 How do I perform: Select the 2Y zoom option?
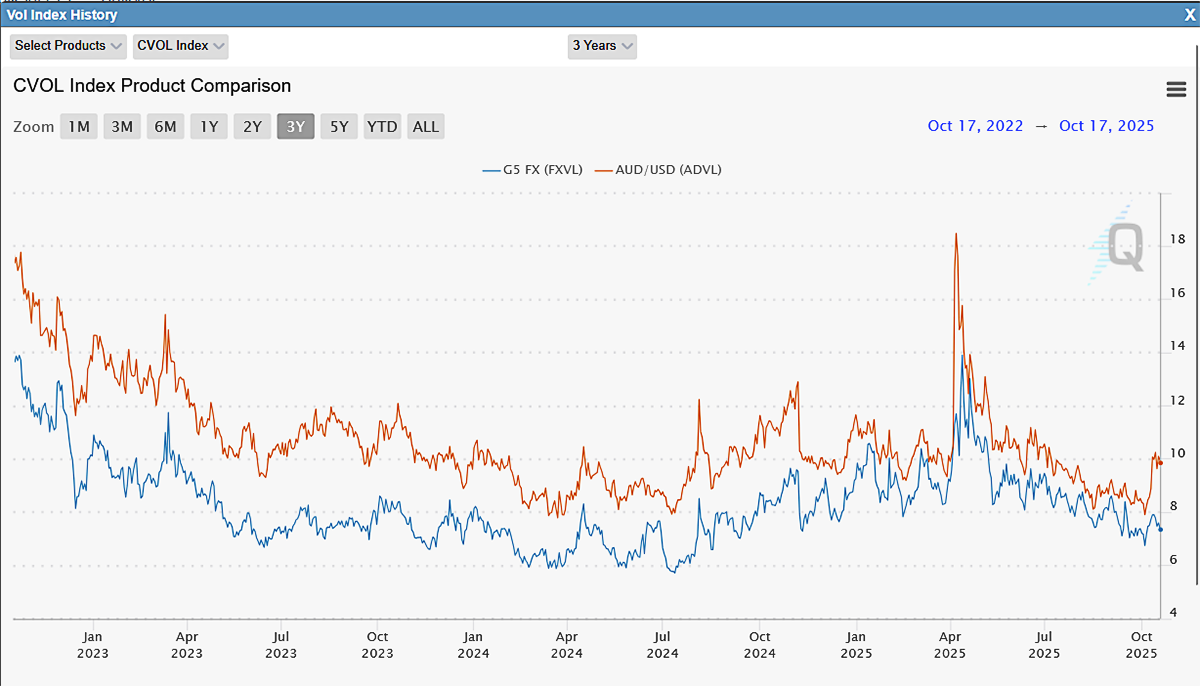coord(251,126)
